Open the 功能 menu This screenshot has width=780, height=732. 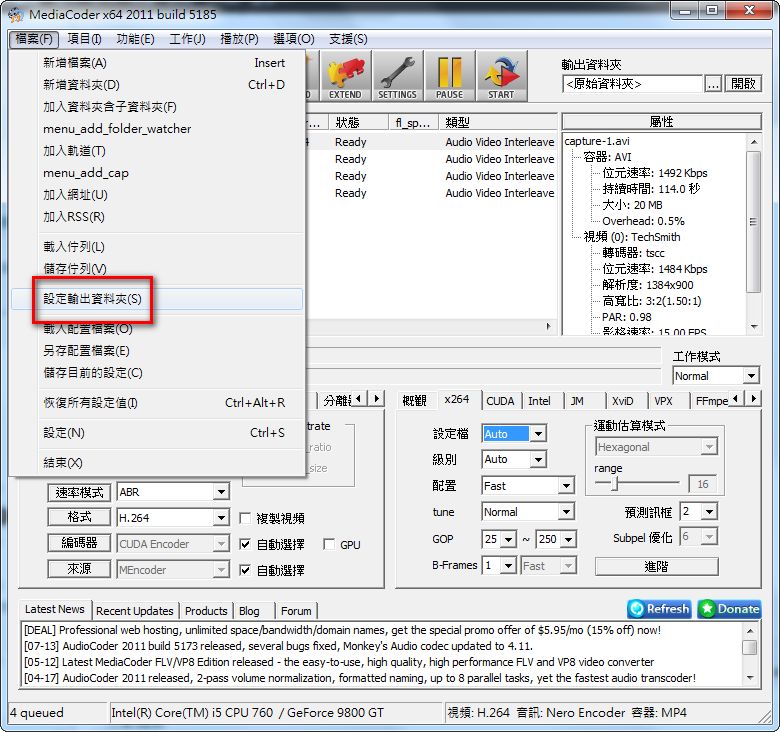(x=135, y=39)
